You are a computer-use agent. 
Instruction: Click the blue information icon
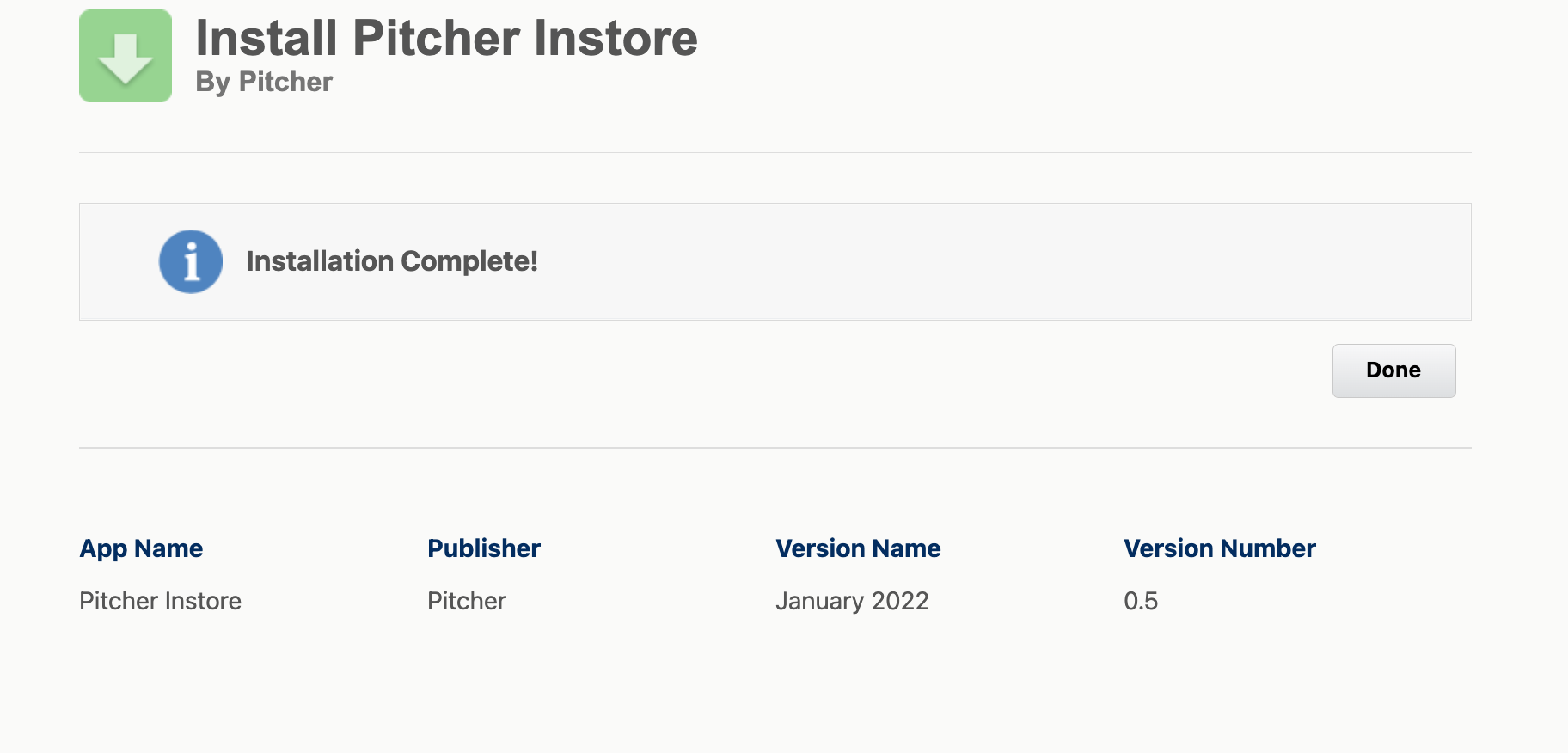(x=191, y=261)
